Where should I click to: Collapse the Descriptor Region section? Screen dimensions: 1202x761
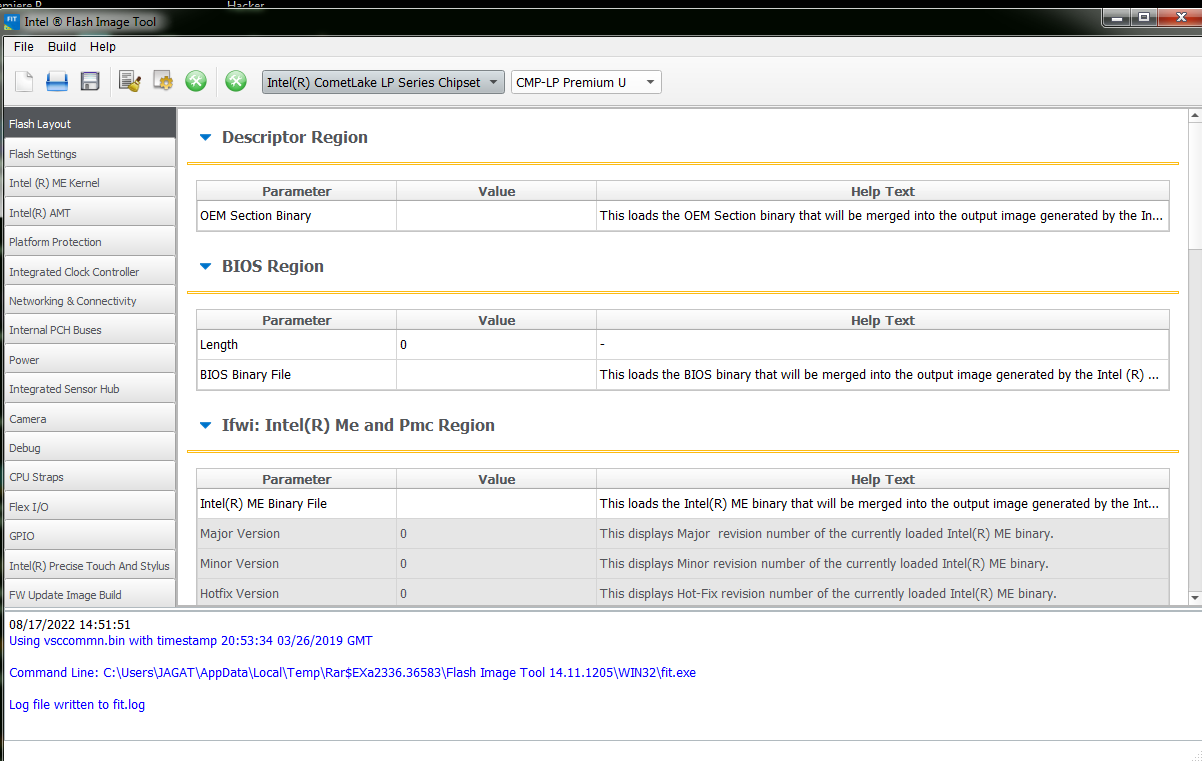206,138
